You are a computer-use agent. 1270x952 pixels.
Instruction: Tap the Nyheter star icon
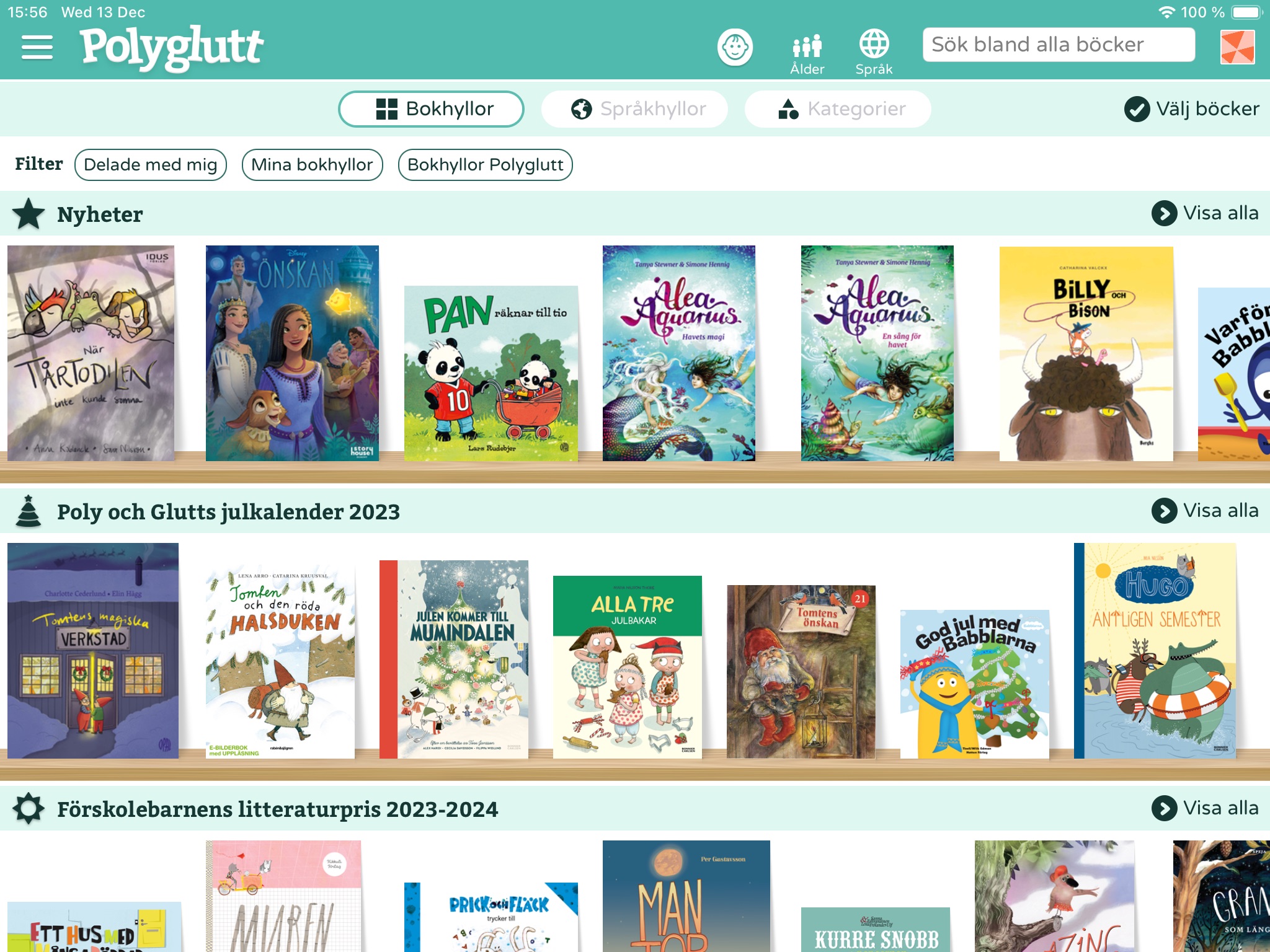(x=29, y=214)
